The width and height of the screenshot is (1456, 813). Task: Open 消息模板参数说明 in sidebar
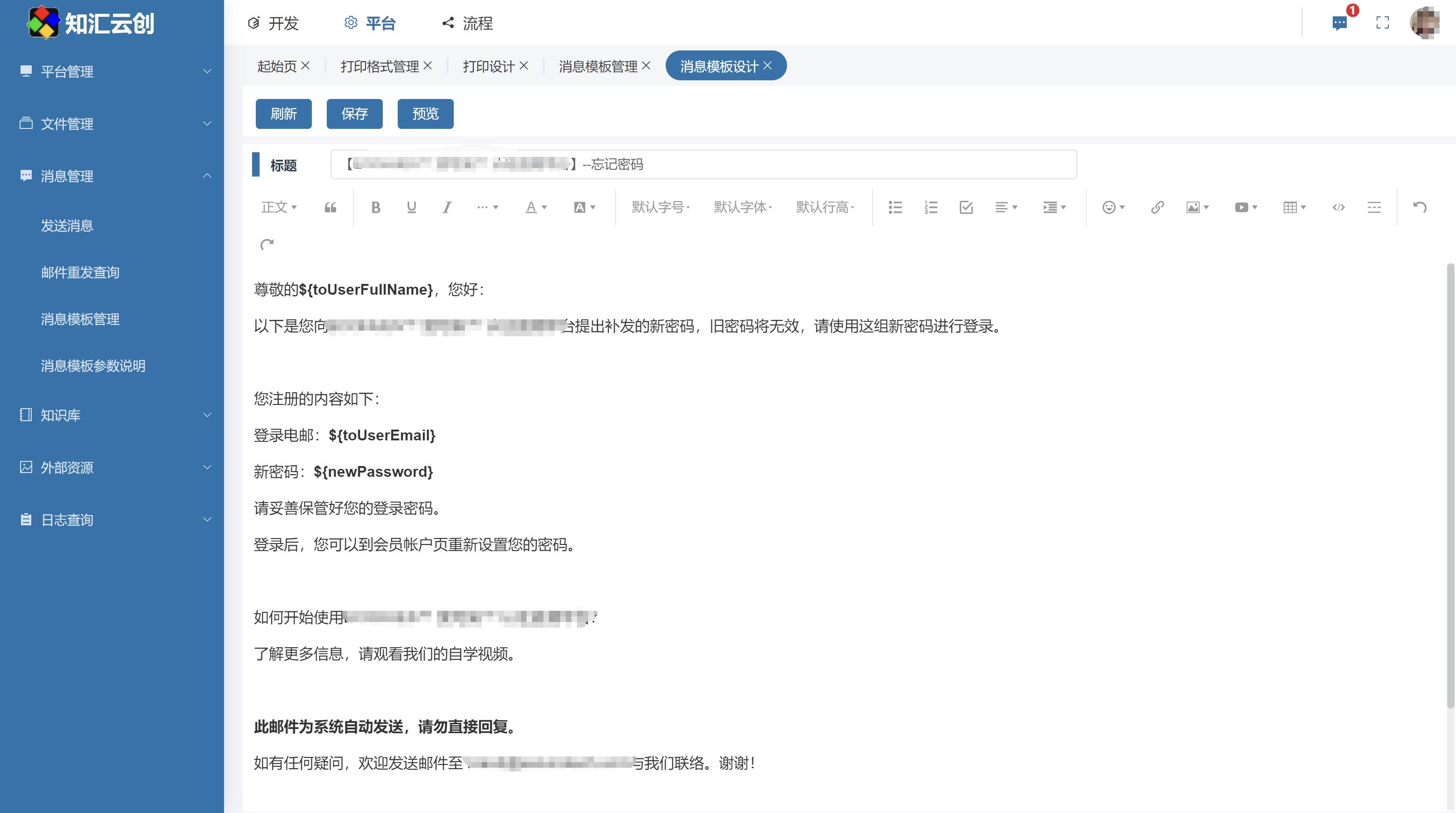93,366
